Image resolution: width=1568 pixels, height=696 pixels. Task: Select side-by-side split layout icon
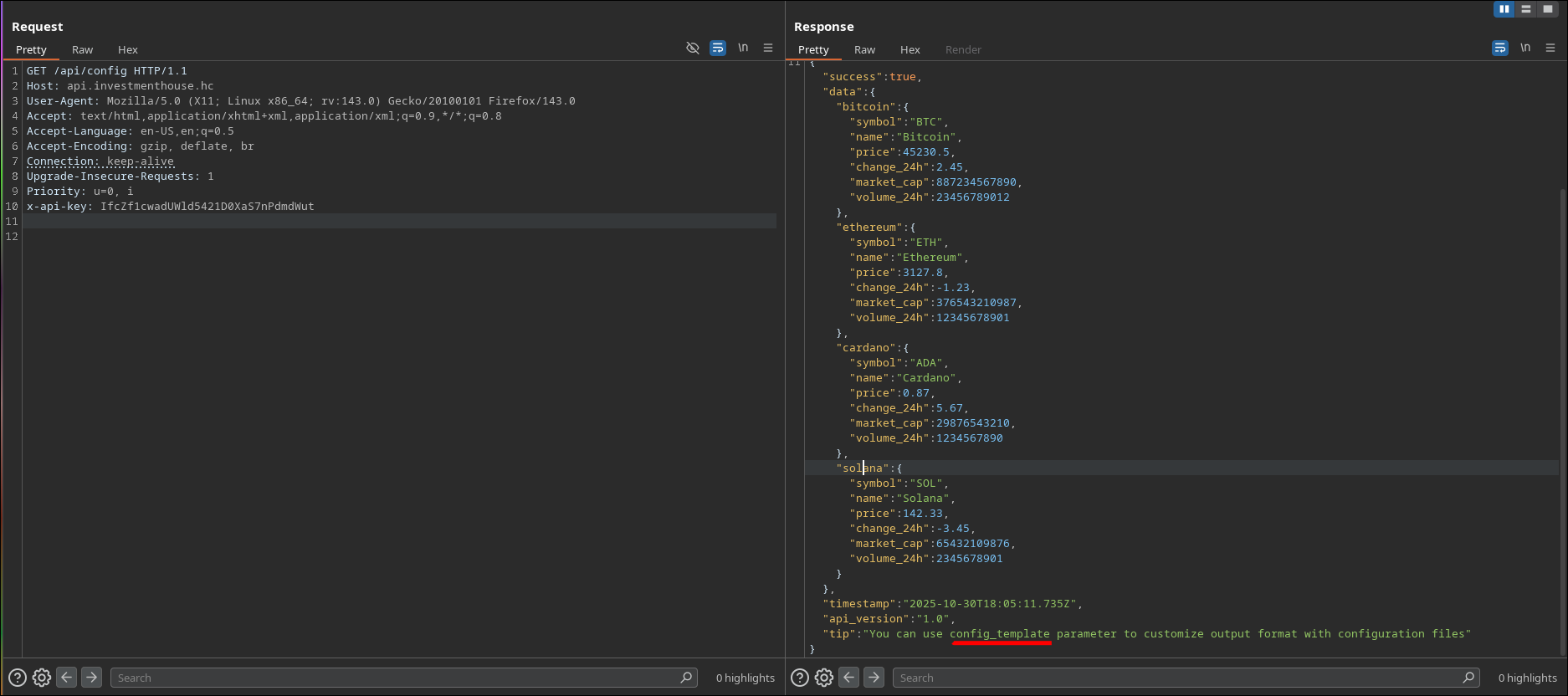[1504, 9]
